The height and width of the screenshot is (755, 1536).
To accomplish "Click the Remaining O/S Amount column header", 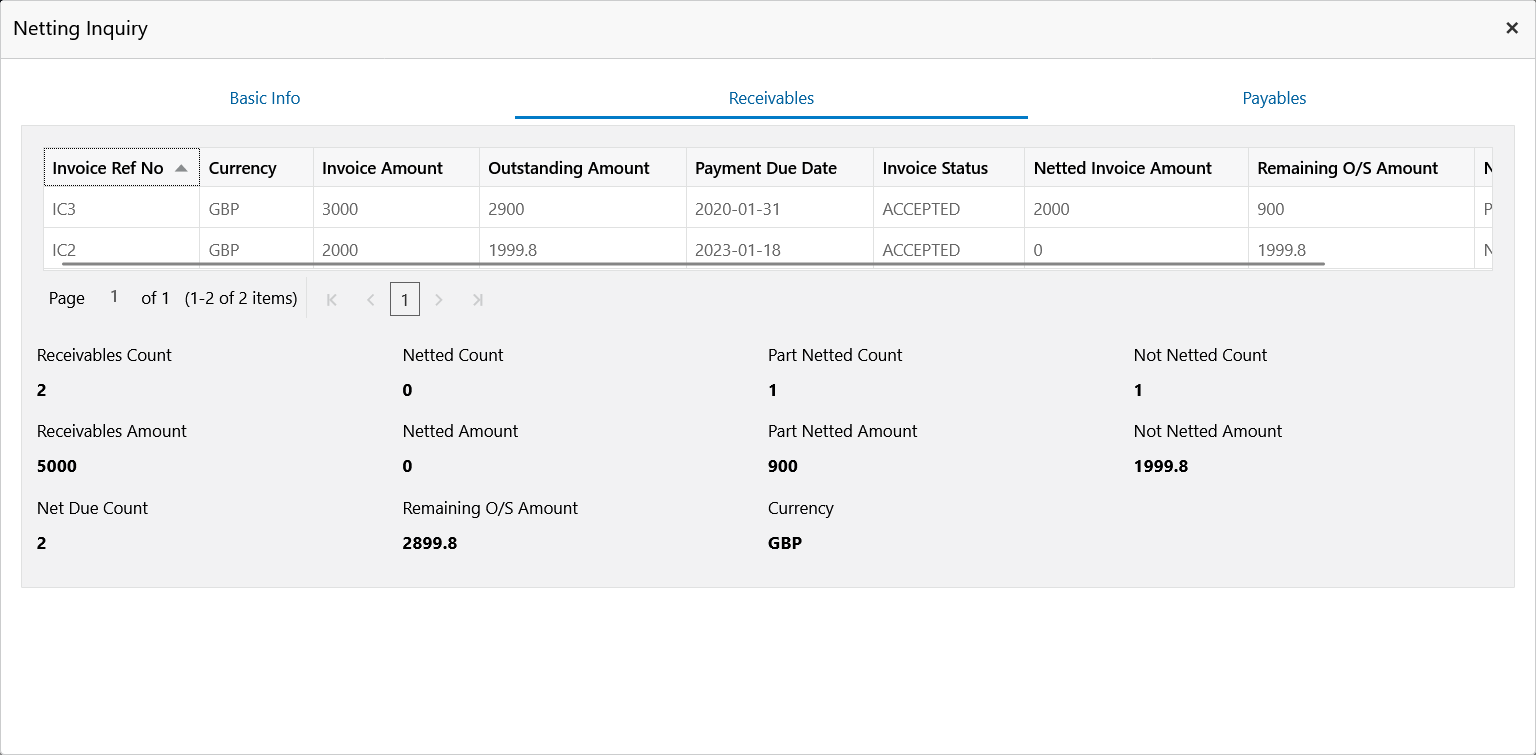I will click(1361, 168).
